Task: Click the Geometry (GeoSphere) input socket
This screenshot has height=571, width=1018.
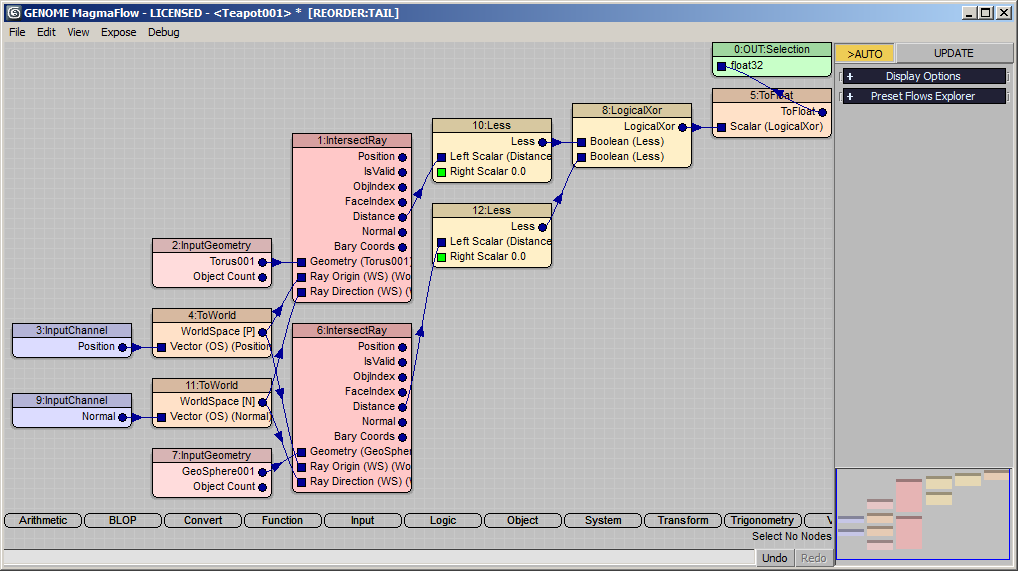Action: pos(301,452)
